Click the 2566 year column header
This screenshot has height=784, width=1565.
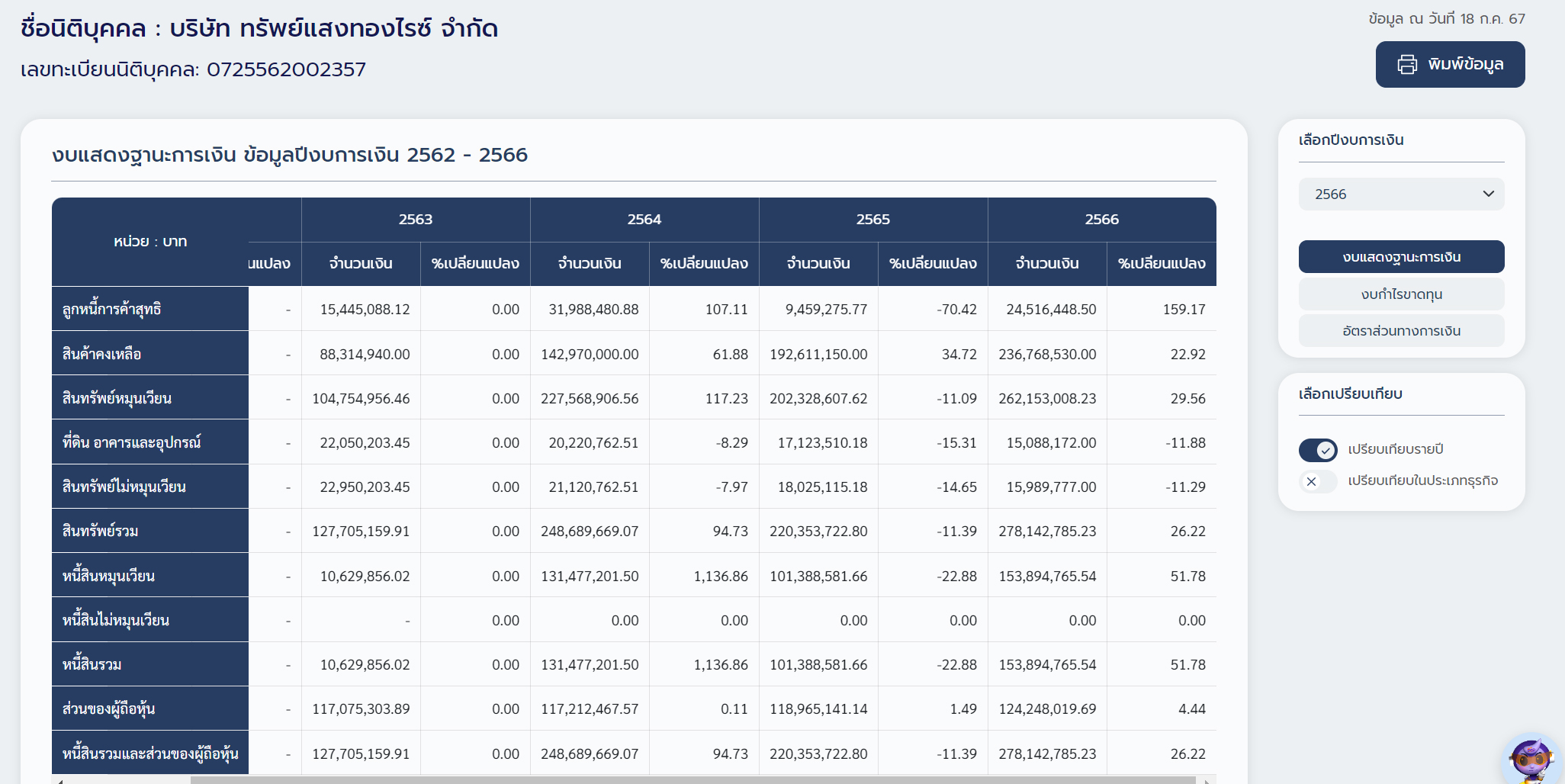(1101, 220)
